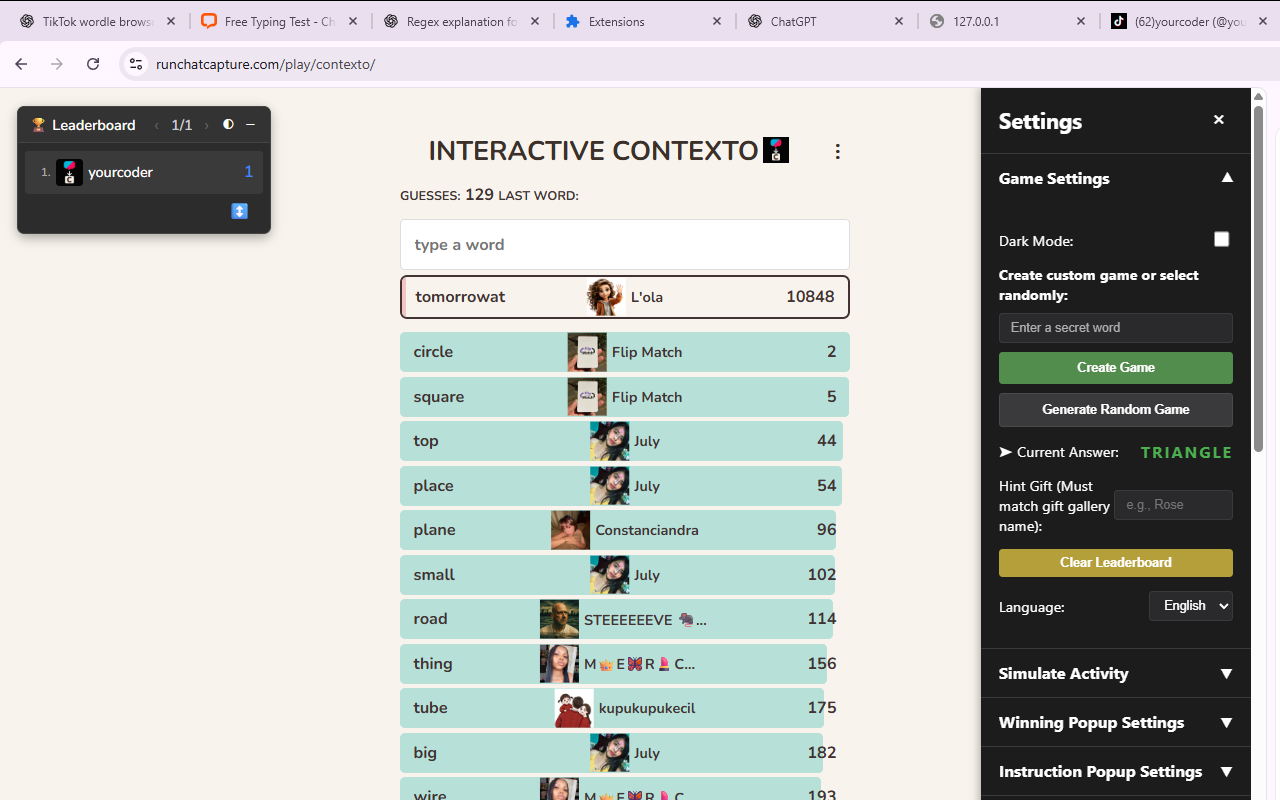Screen dimensions: 1280x800
Task: Focus the 'Enter a secret word' field
Action: pos(1116,328)
